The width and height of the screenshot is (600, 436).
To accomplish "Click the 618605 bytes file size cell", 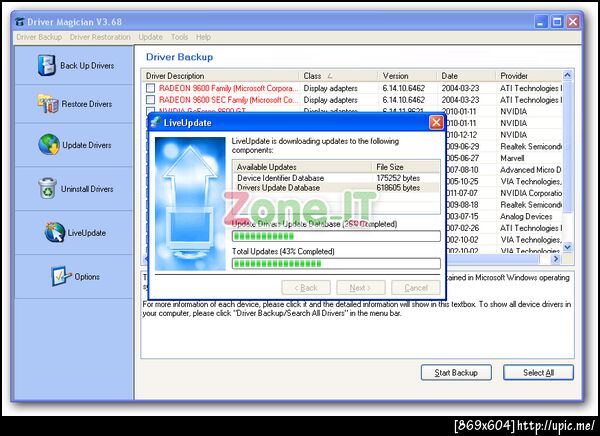I will coord(398,188).
